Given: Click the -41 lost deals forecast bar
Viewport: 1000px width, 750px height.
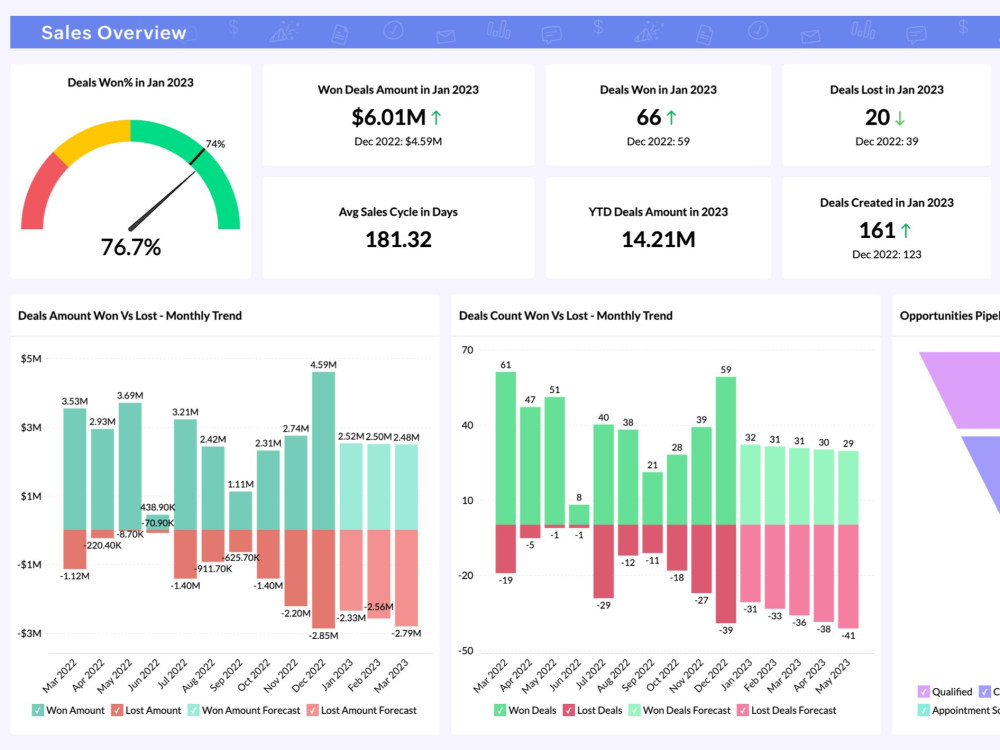Looking at the screenshot, I should click(x=848, y=577).
